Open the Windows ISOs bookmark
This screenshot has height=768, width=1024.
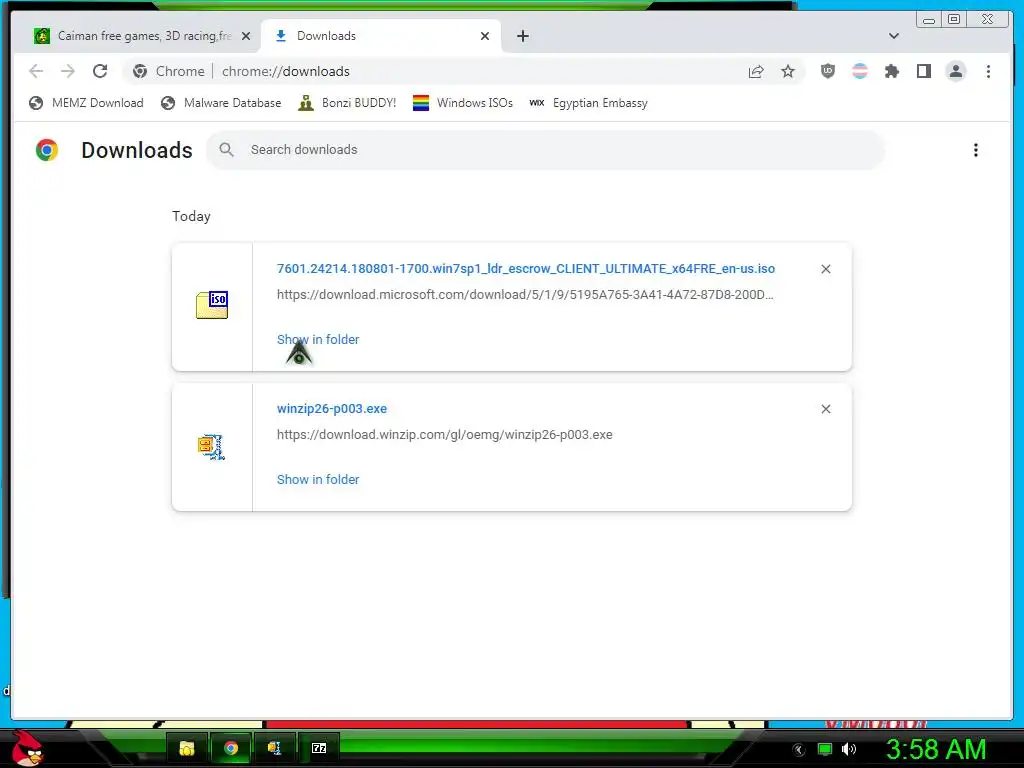pyautogui.click(x=463, y=103)
